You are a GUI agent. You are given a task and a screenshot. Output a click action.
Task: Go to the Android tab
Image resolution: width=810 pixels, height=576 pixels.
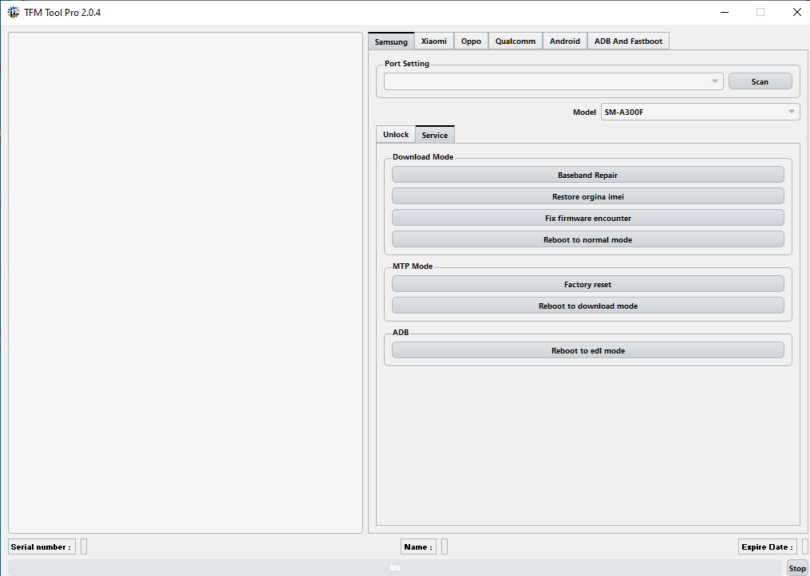click(x=565, y=41)
